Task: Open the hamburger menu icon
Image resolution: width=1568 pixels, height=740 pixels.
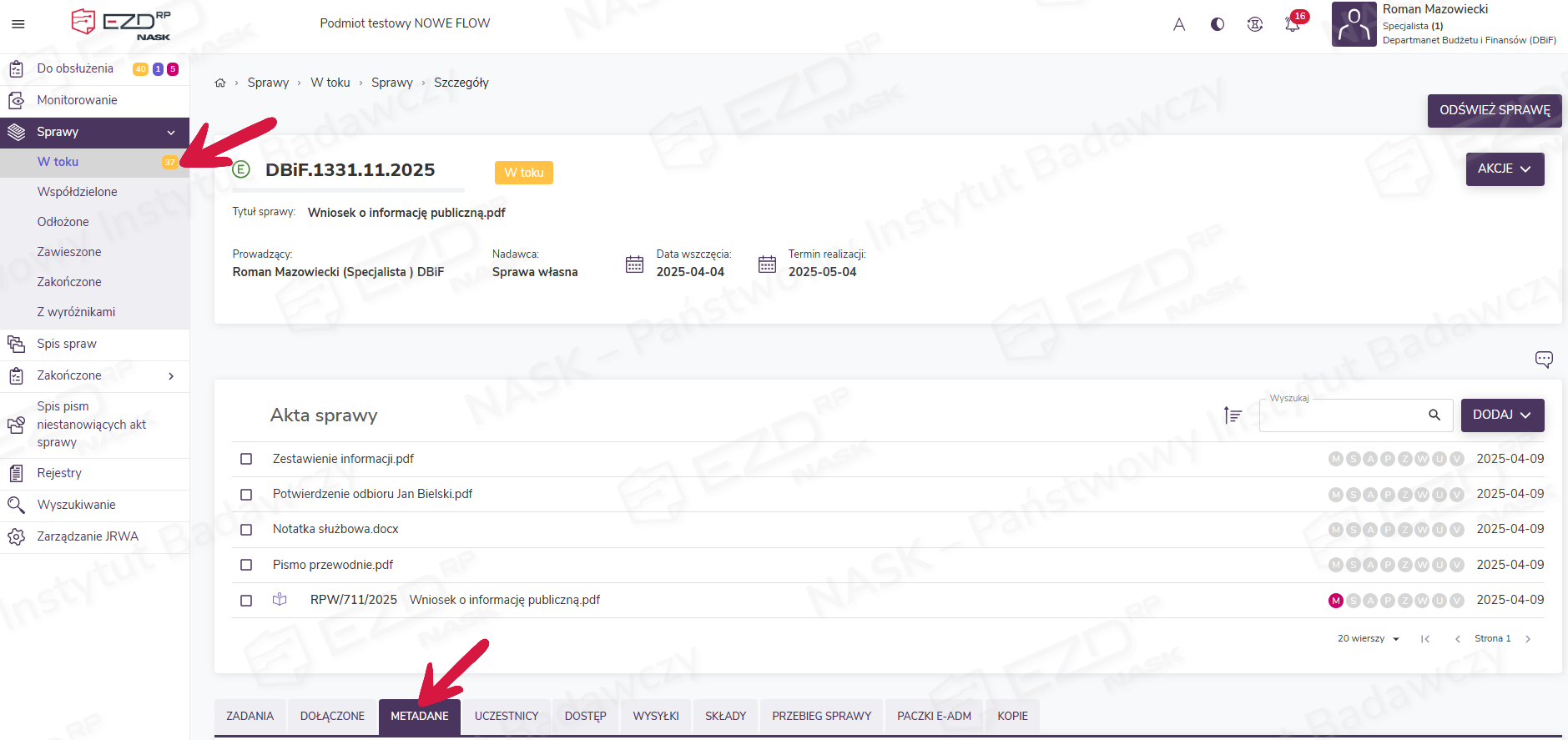Action: click(x=18, y=24)
